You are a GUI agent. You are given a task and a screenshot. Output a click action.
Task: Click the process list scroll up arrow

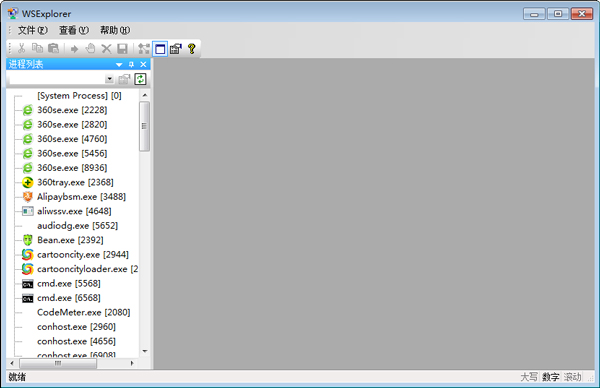coord(145,95)
